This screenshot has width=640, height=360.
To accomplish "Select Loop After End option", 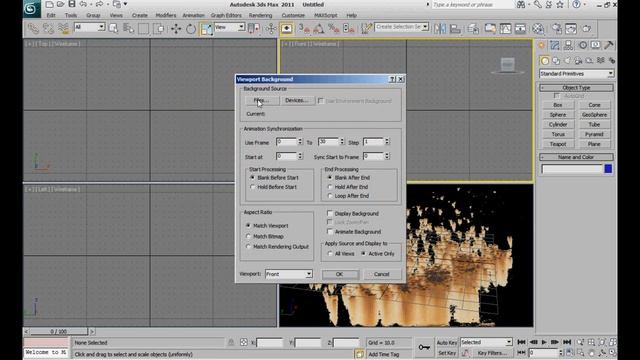I will (x=330, y=196).
